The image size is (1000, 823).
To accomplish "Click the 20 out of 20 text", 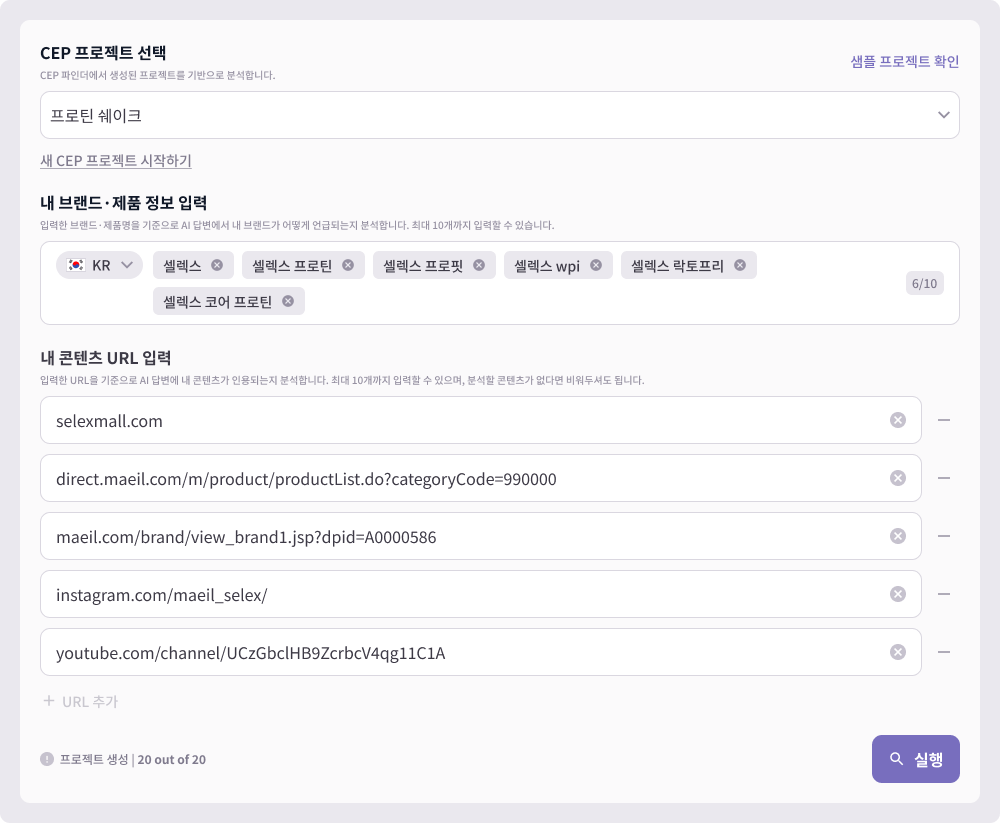I will tap(172, 759).
